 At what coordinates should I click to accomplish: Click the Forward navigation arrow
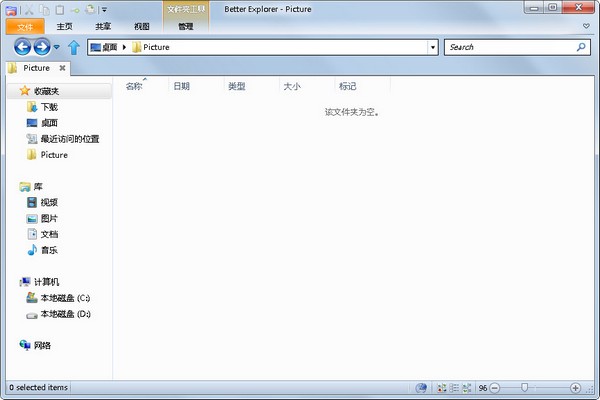point(41,47)
